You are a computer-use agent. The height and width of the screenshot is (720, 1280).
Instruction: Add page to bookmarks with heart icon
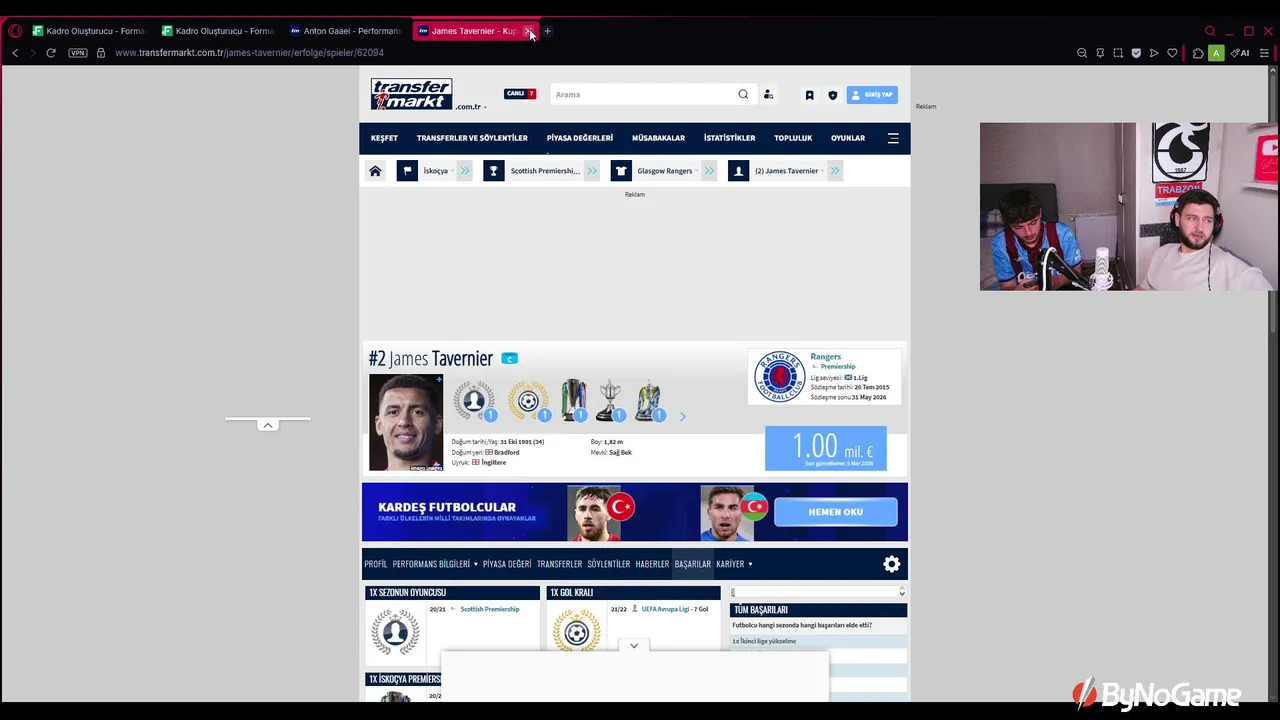1172,53
